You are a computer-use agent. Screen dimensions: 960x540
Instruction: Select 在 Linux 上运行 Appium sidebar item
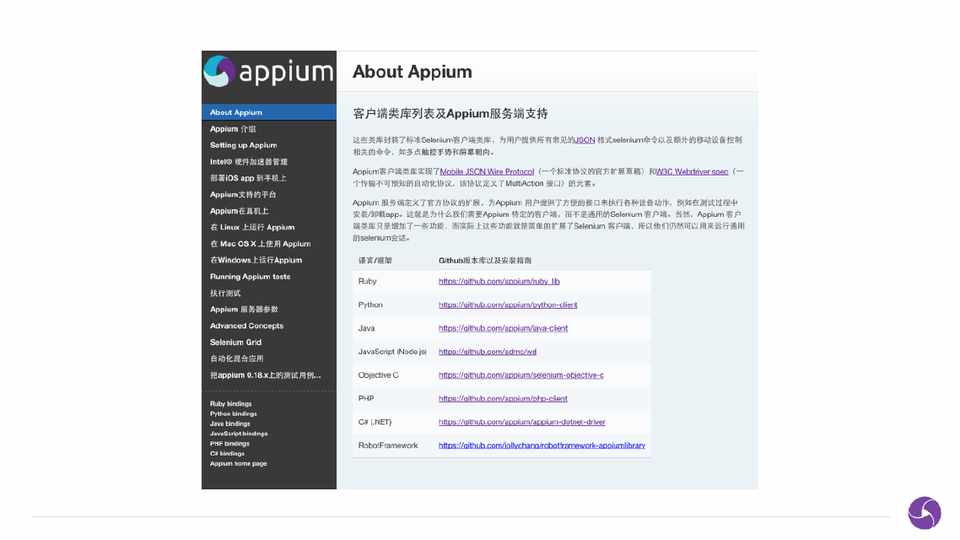[x=252, y=227]
